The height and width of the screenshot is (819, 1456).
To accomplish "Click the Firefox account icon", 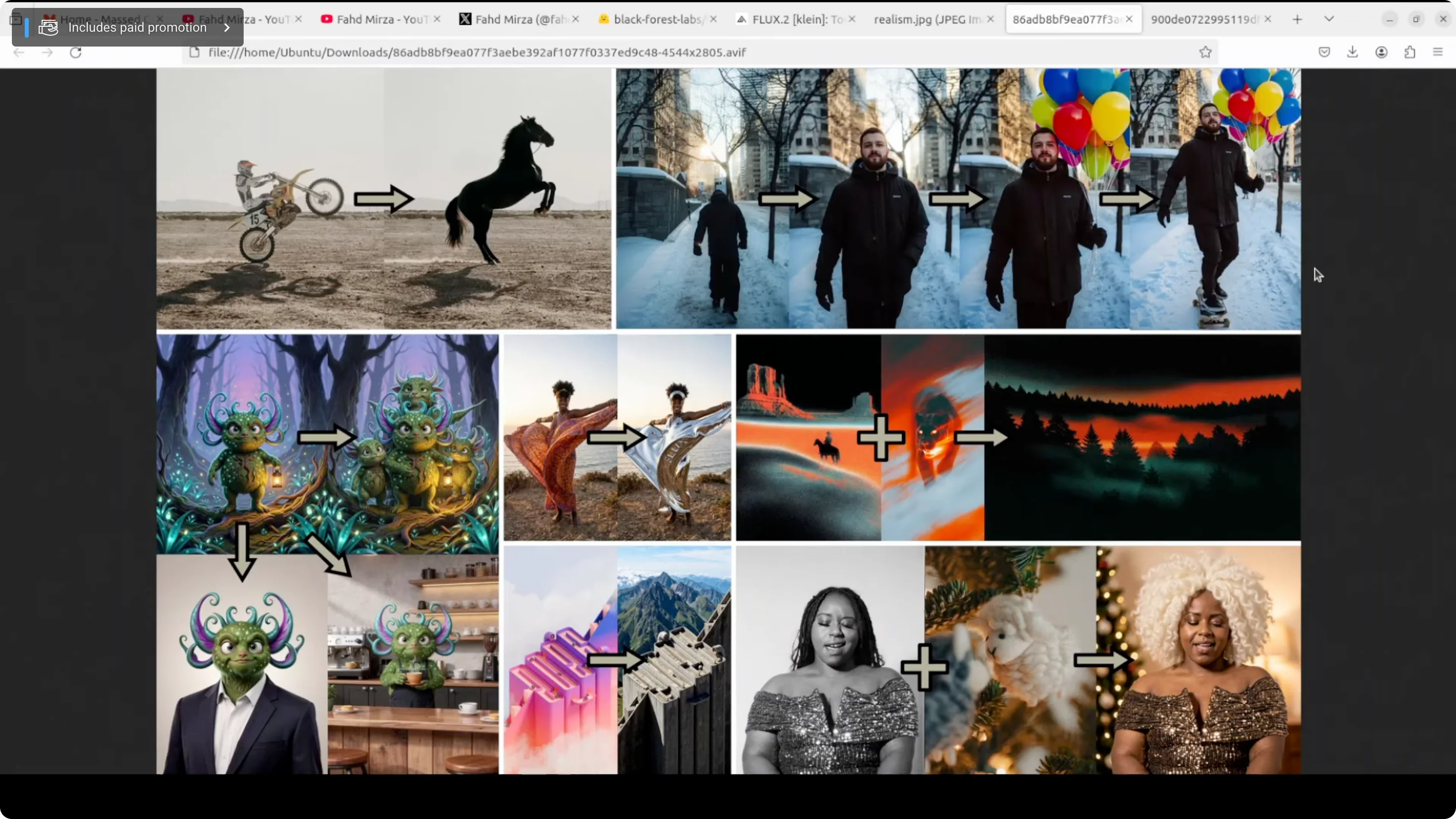I will pos(1381,52).
